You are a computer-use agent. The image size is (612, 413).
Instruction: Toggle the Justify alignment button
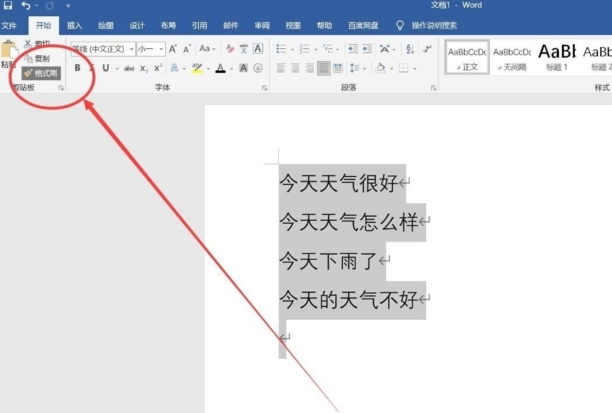coord(324,68)
